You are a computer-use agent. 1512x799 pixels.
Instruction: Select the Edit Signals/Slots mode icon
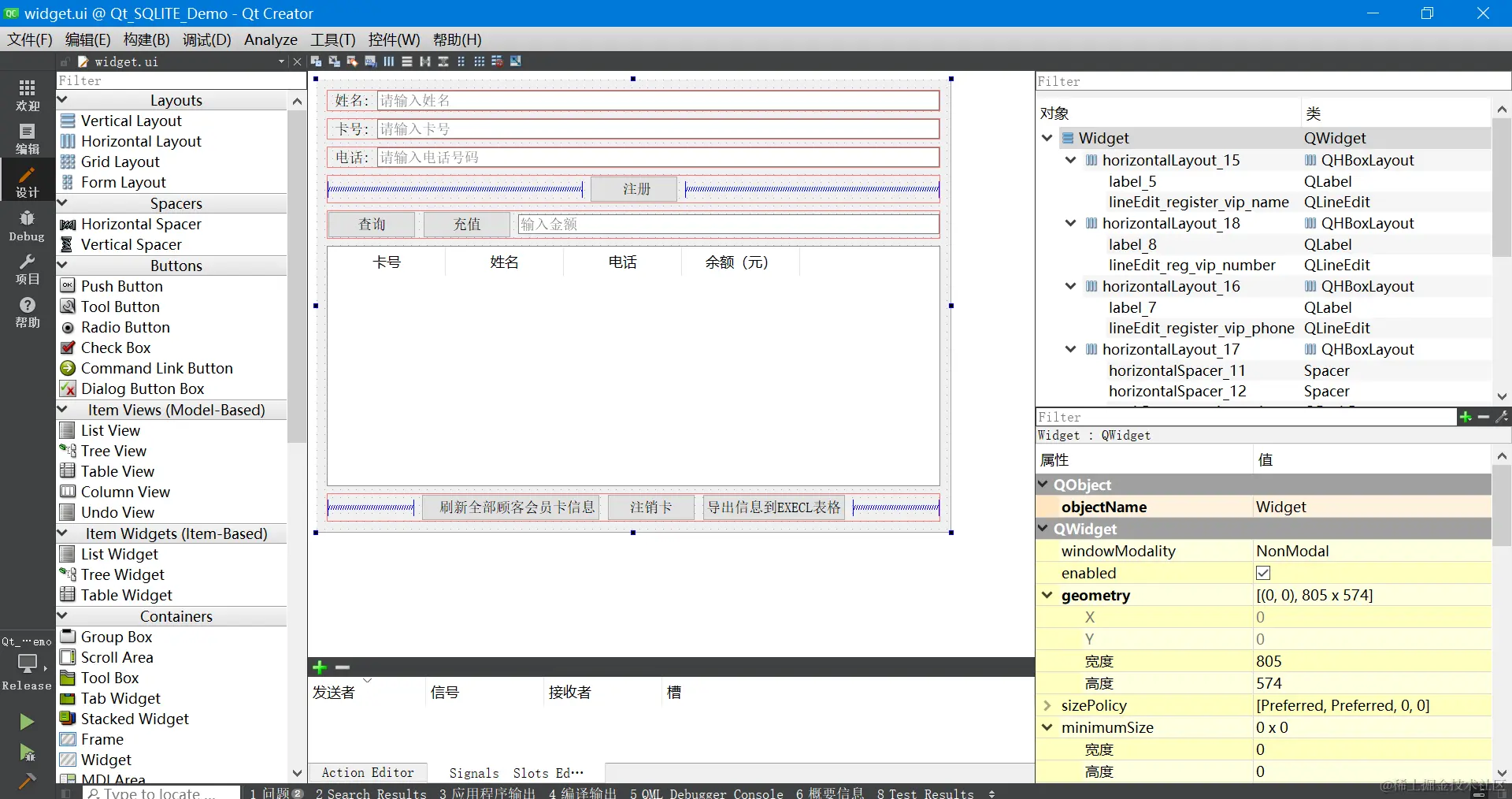(x=334, y=61)
